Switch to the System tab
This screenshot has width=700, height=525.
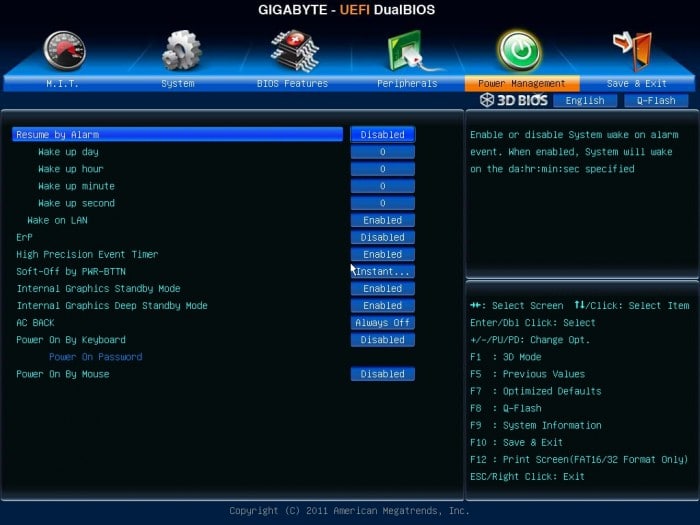pos(178,83)
